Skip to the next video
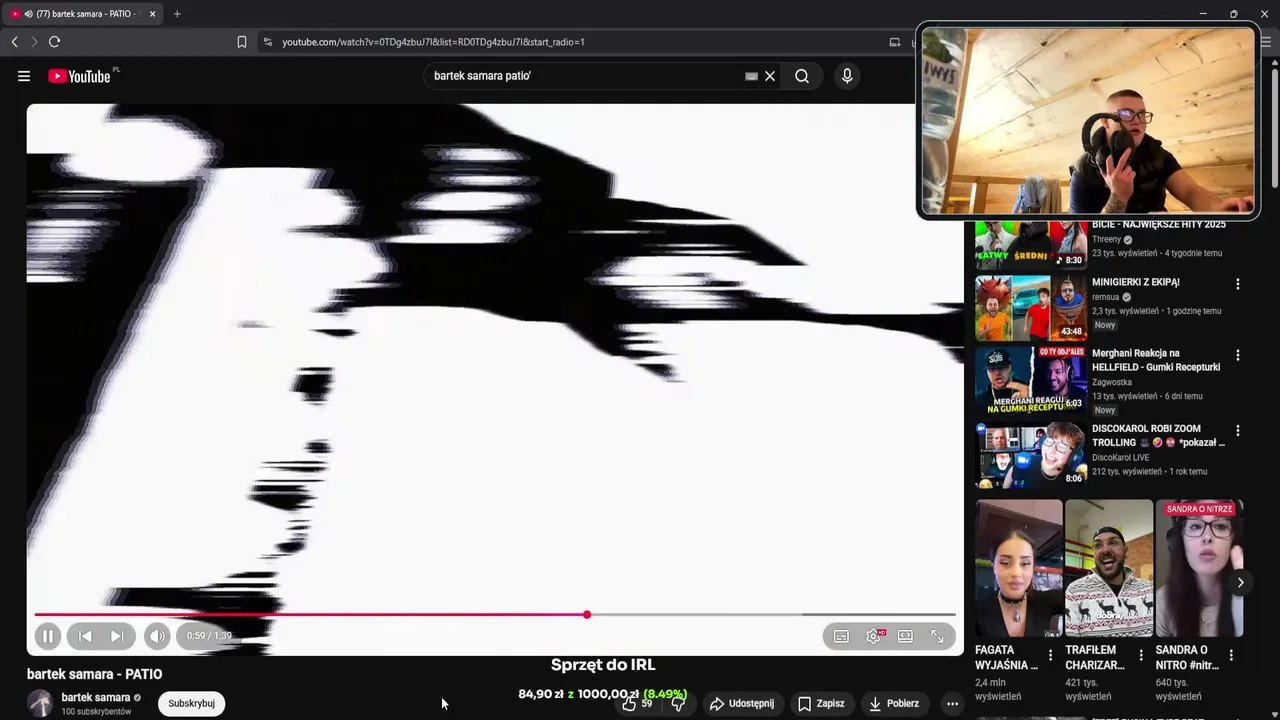 117,636
